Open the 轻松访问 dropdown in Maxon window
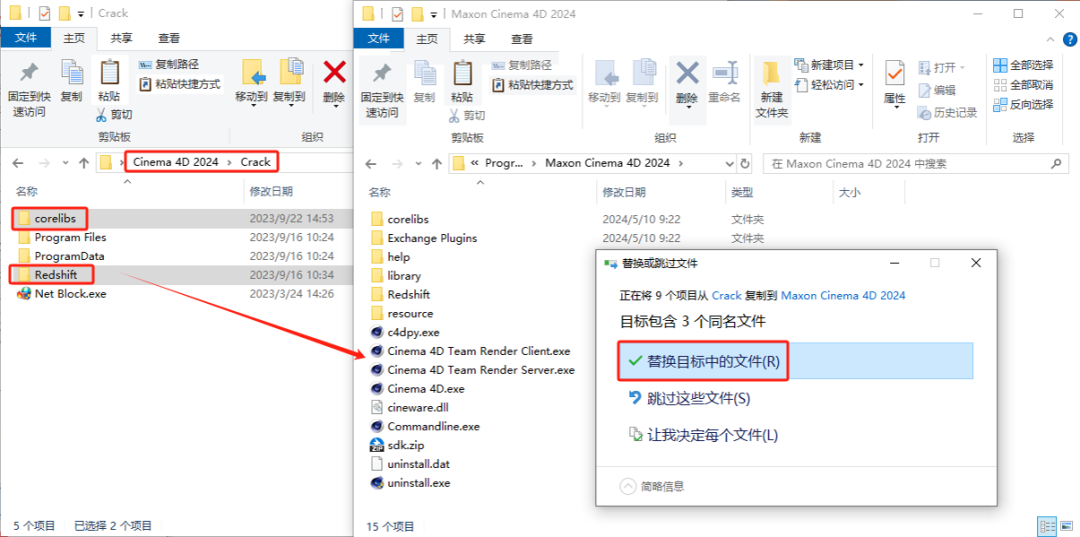This screenshot has width=1080, height=537. pos(860,85)
